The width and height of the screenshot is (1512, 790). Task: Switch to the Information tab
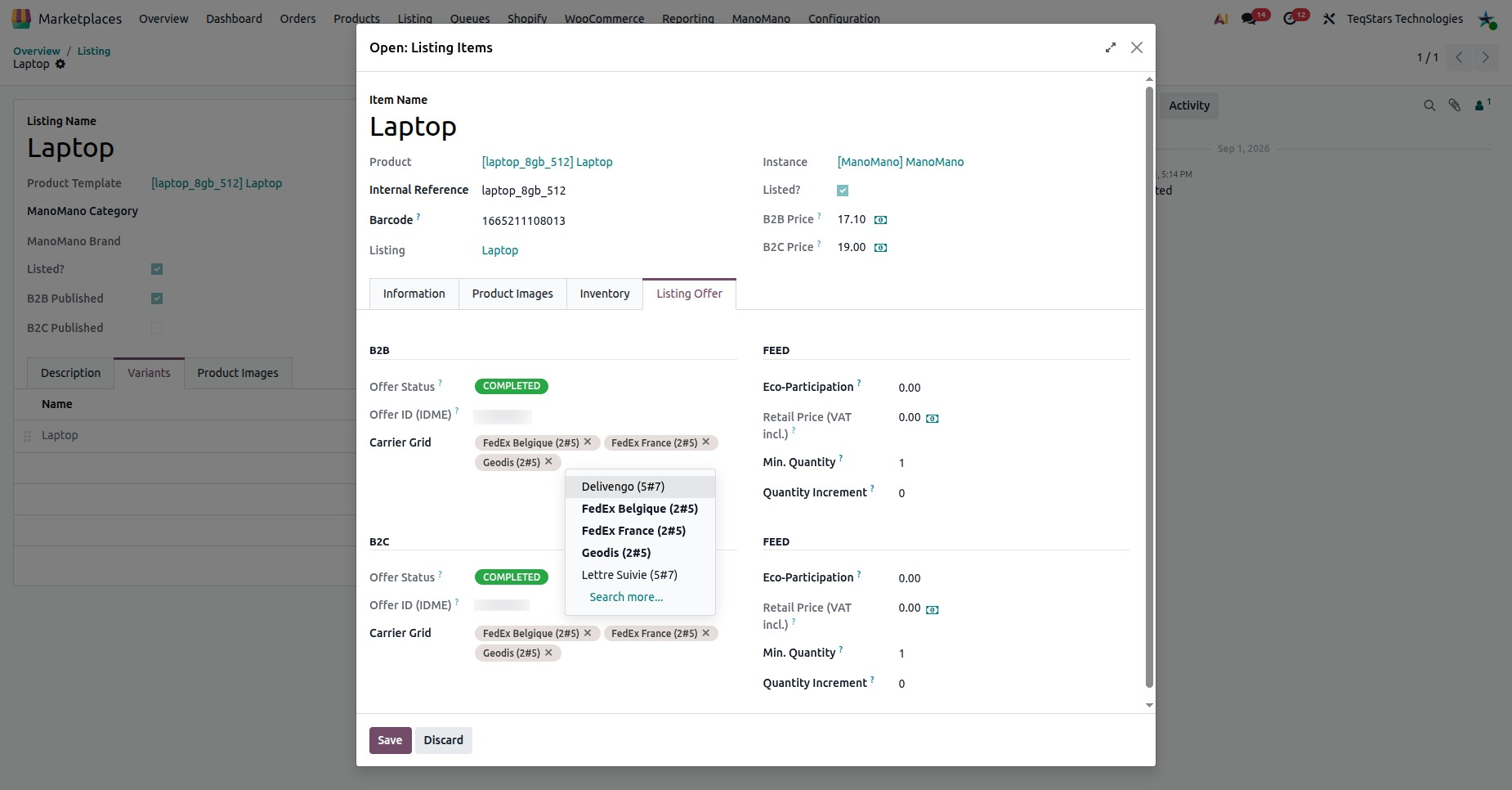pos(414,294)
